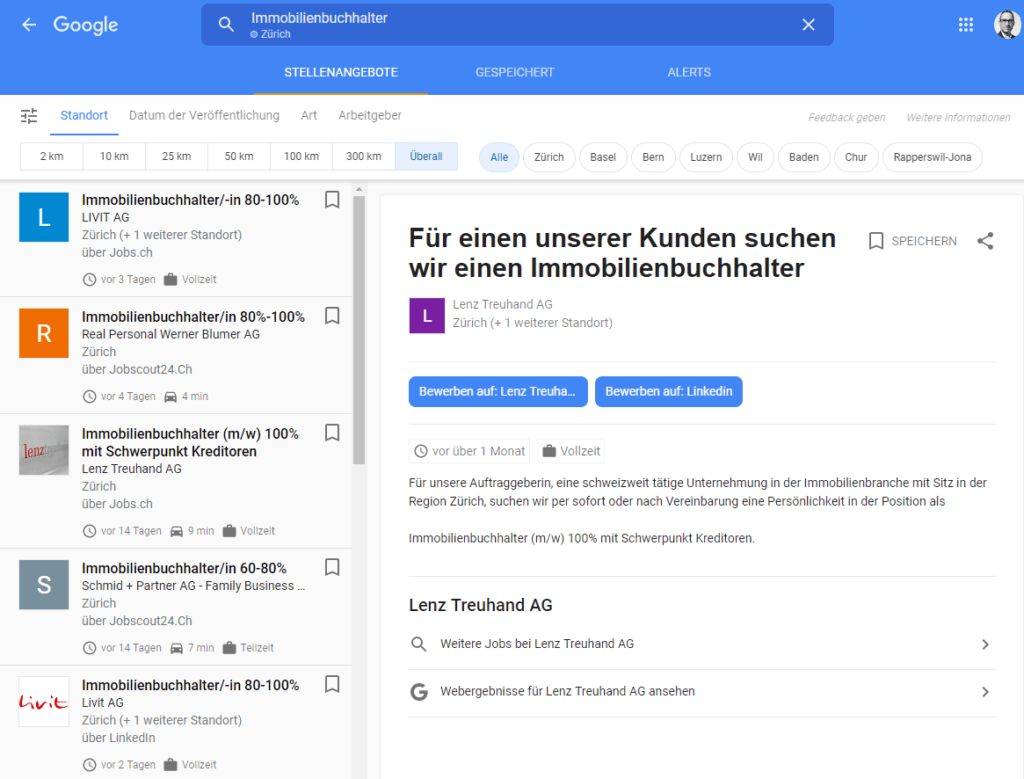Click the Feedback geben link

click(x=846, y=118)
